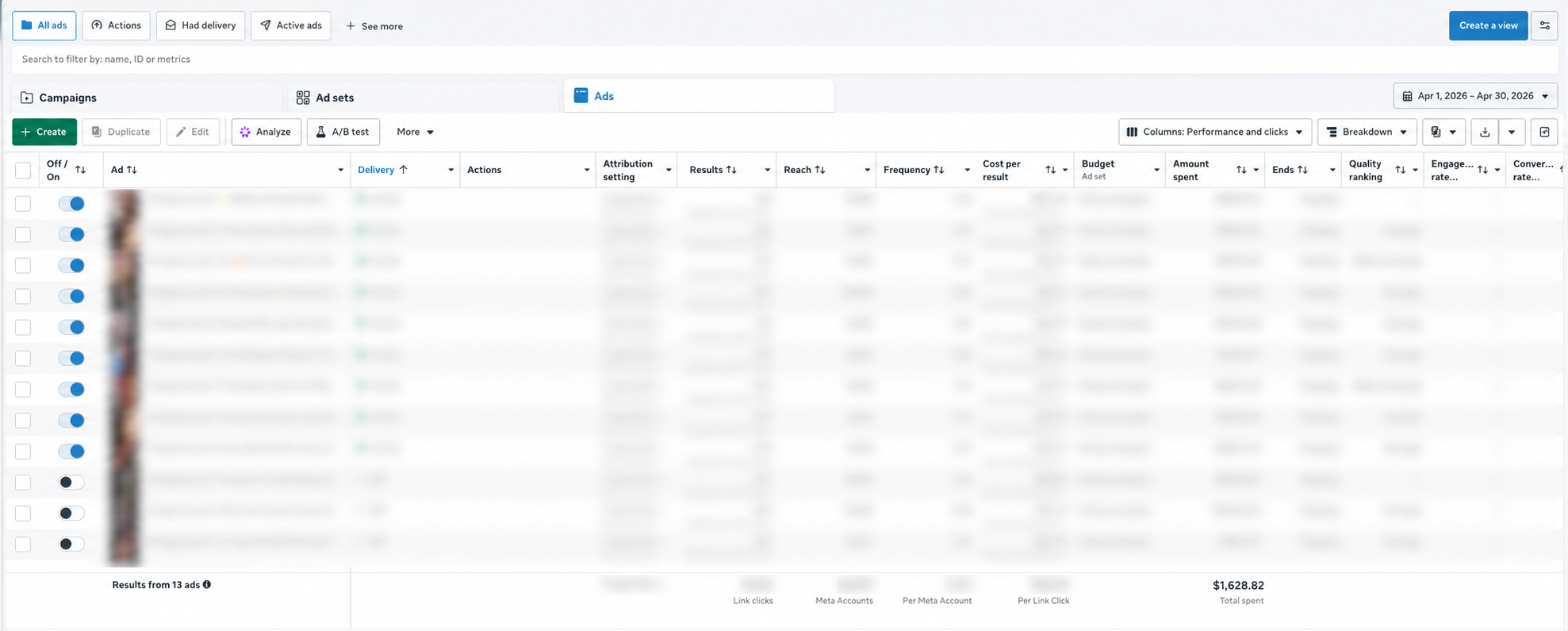This screenshot has height=631, width=1568.
Task: Sort by the Engagement rate arrows
Action: (1482, 170)
